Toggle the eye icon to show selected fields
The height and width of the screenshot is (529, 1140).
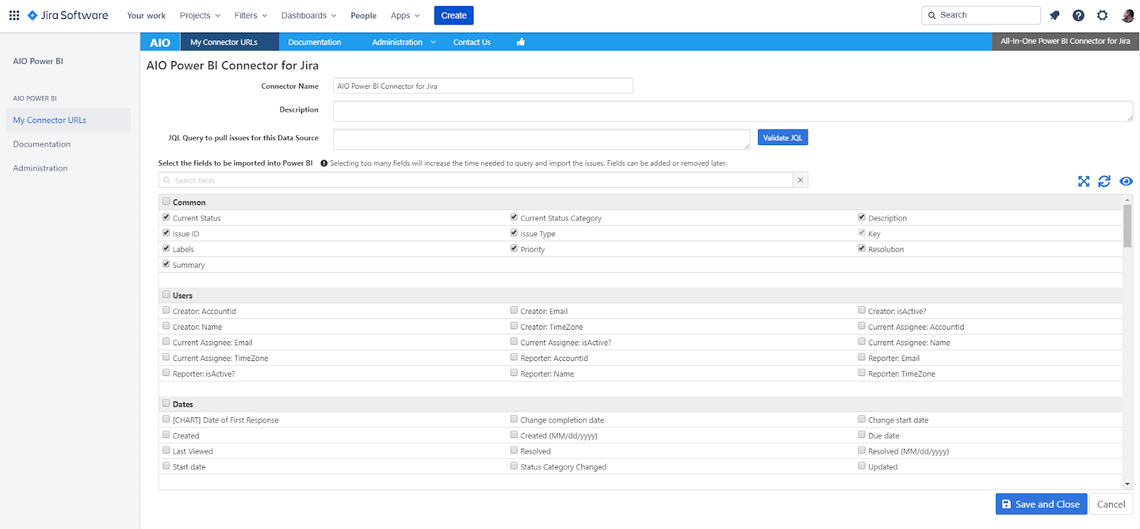click(x=1126, y=181)
